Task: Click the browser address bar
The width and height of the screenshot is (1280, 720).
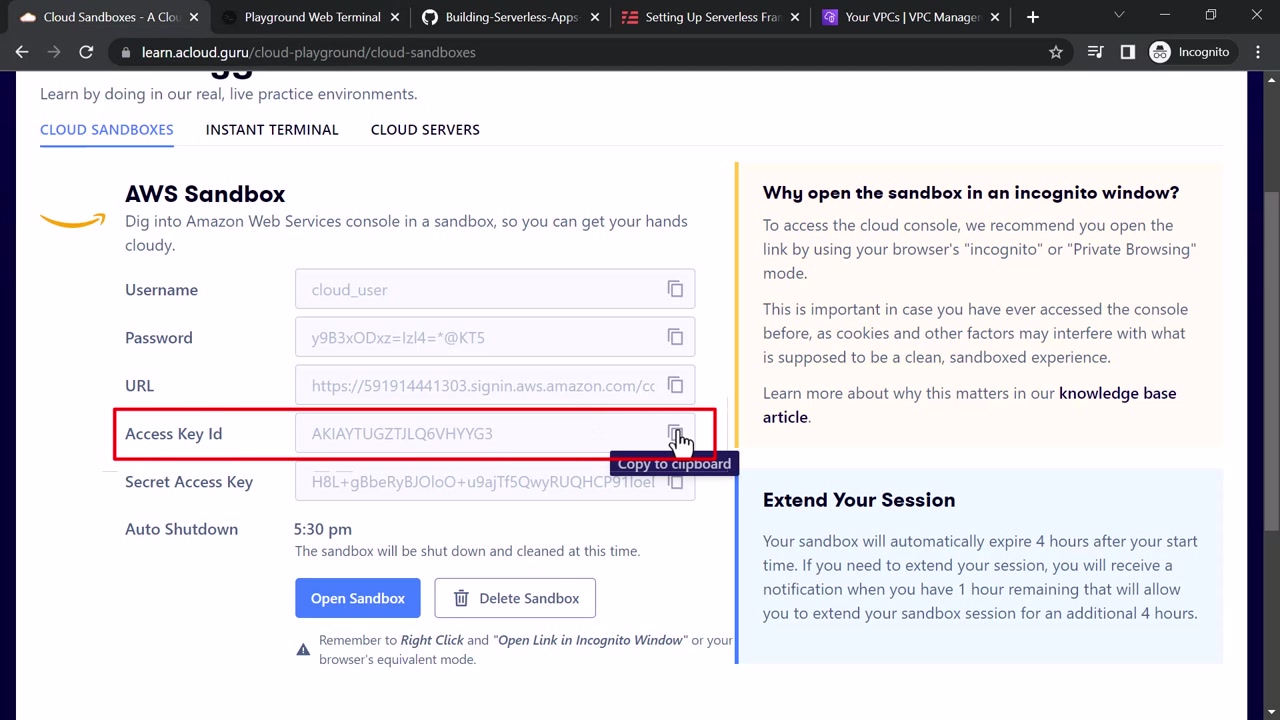Action: pyautogui.click(x=590, y=52)
